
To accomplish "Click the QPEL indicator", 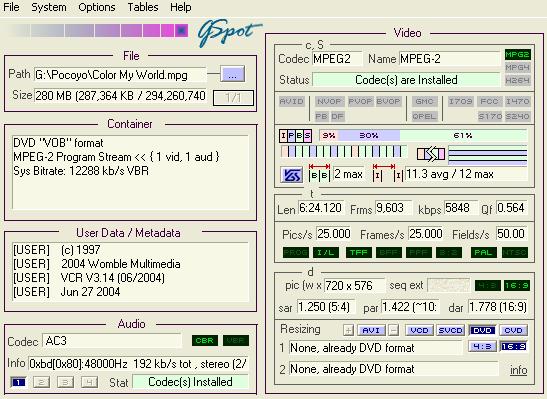I will 424,116.
